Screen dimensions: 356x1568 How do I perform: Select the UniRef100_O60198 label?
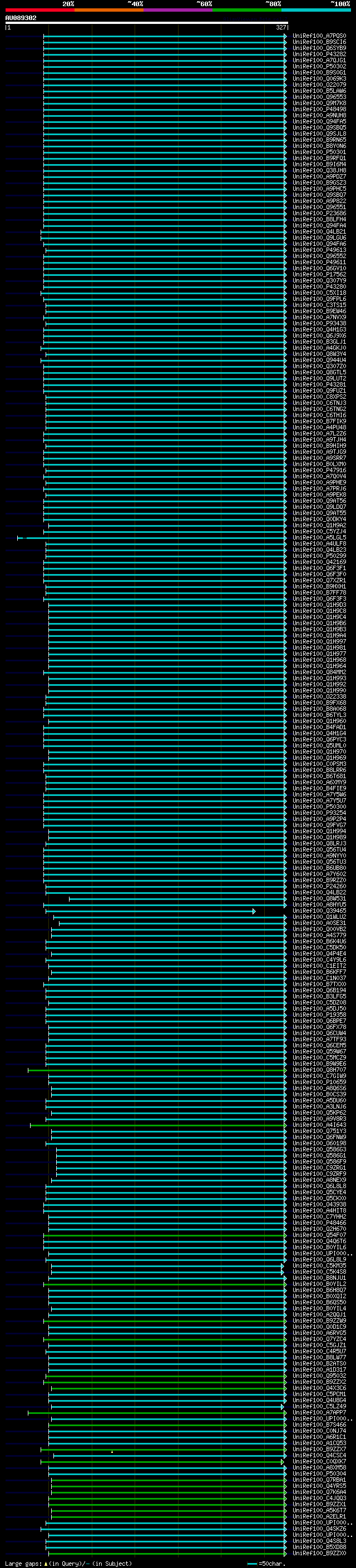pyautogui.click(x=319, y=1143)
